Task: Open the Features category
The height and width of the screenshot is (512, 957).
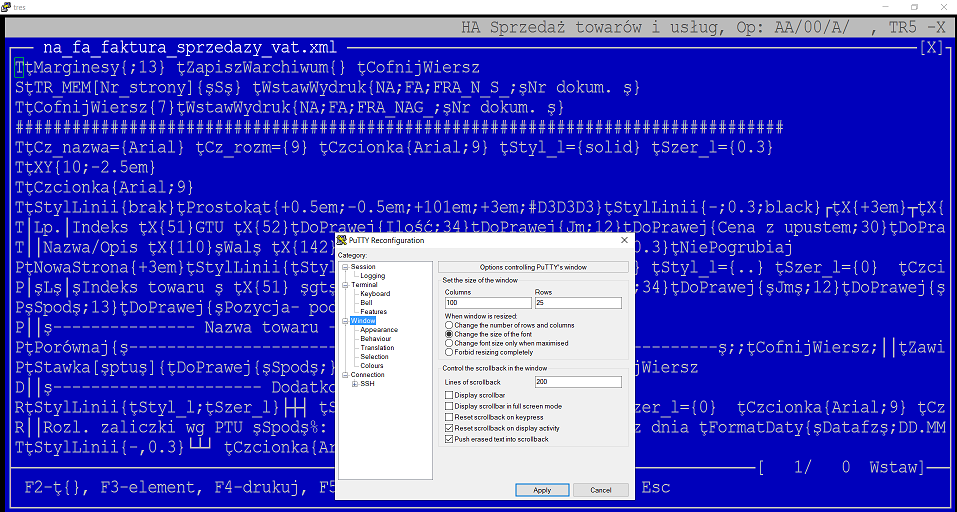Action: coord(374,312)
